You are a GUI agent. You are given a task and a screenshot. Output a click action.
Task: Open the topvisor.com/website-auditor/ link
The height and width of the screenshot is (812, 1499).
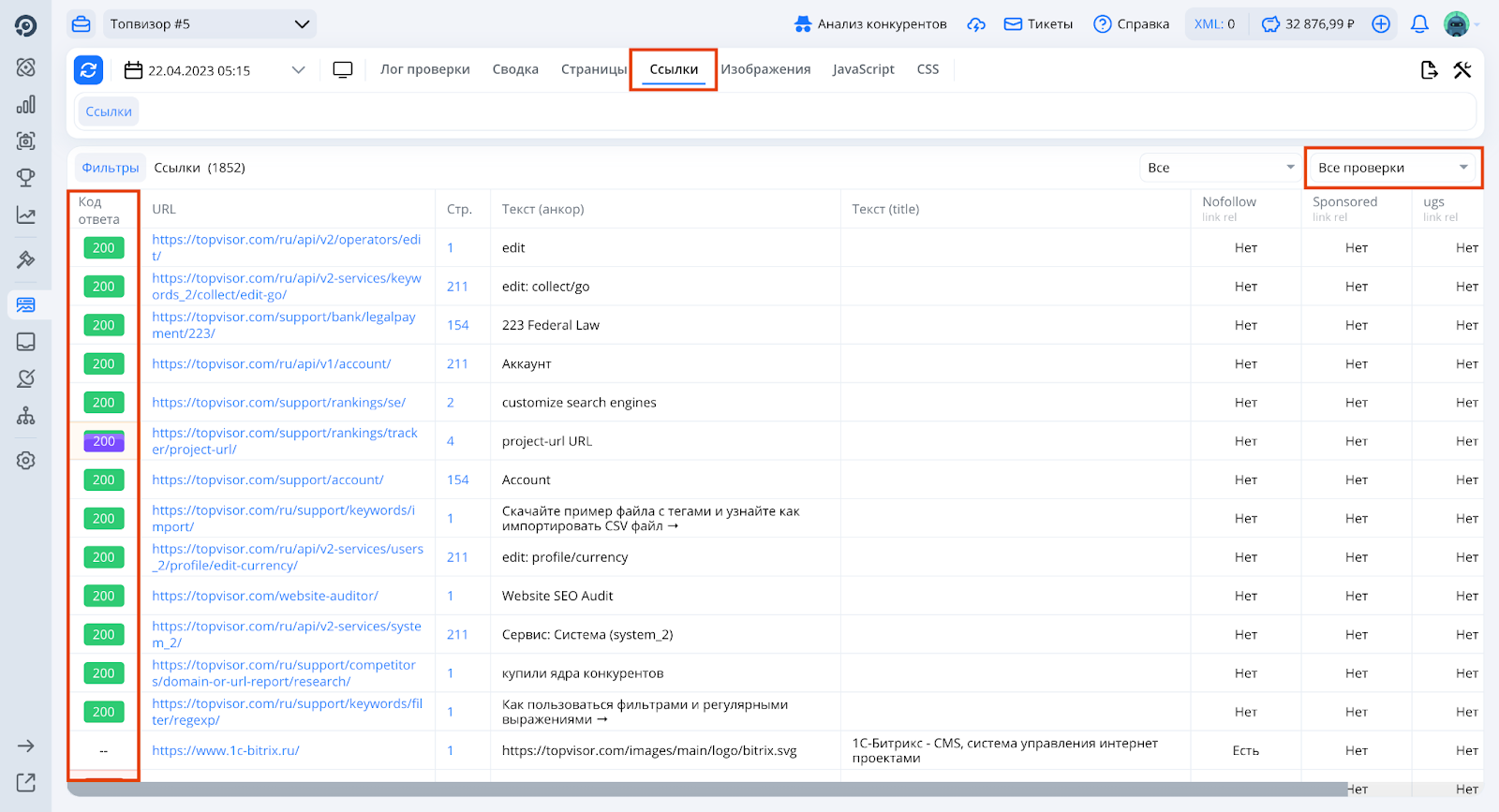pos(265,596)
